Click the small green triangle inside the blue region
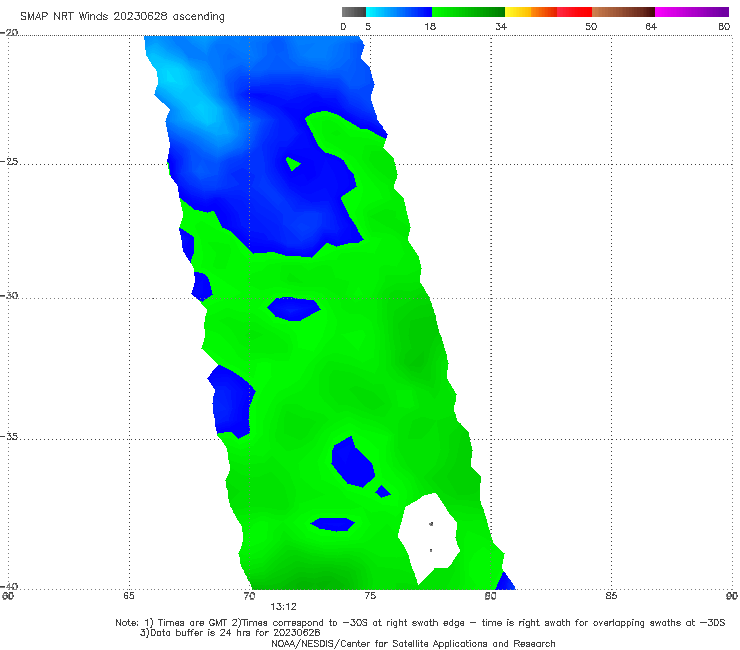 click(x=293, y=164)
